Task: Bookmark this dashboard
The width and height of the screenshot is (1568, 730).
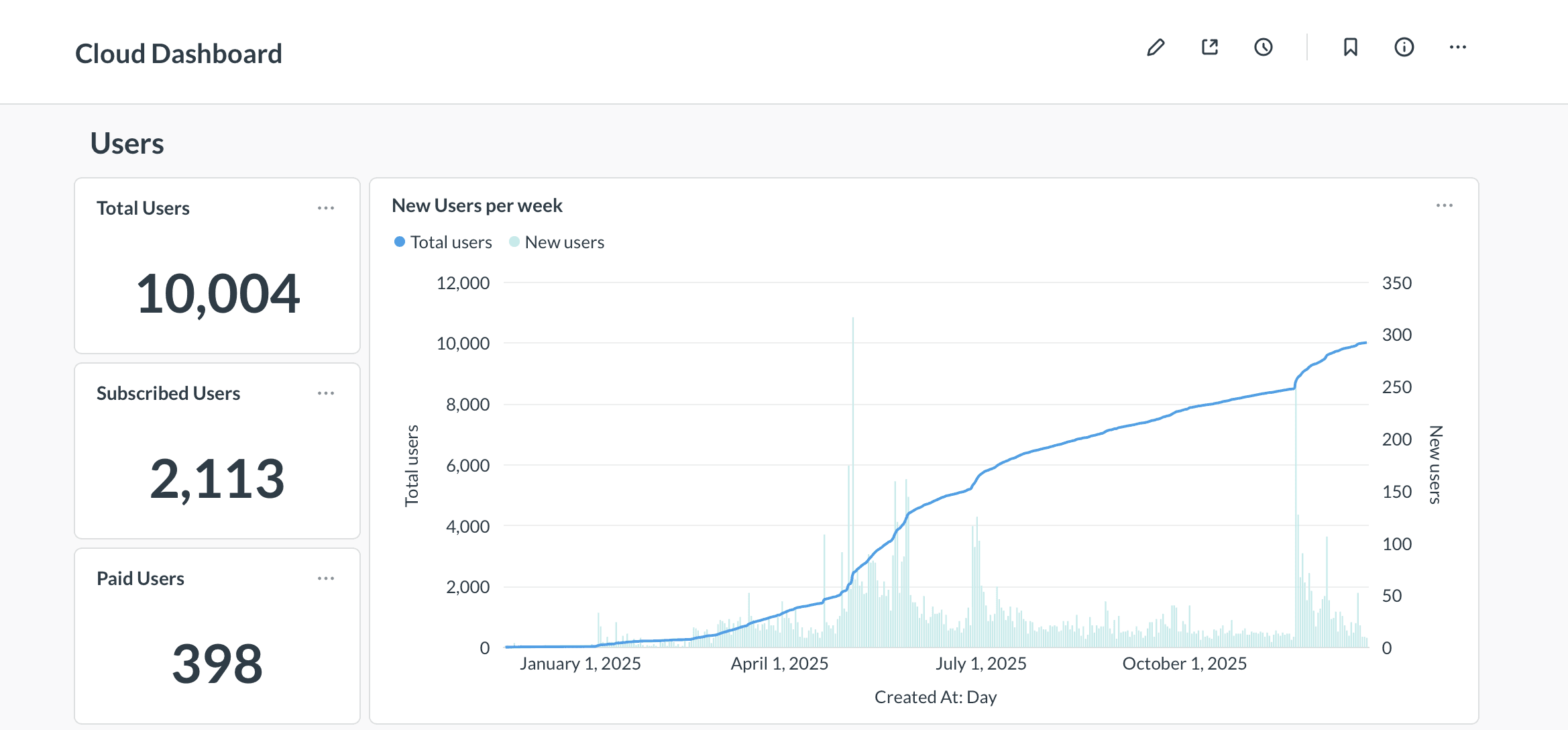Action: point(1350,47)
